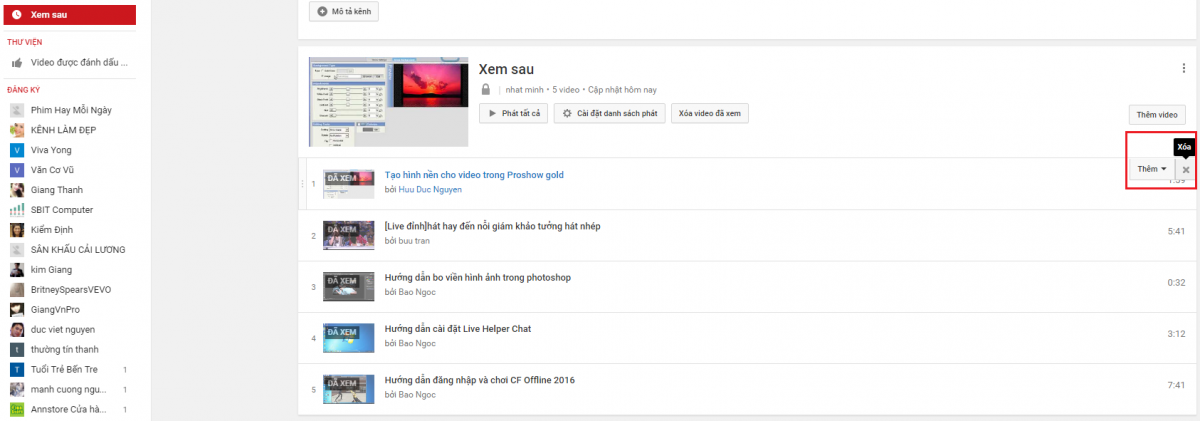1200x421 pixels.
Task: Open video Tạo hình nền cho video Proshow gold
Action: (x=474, y=175)
